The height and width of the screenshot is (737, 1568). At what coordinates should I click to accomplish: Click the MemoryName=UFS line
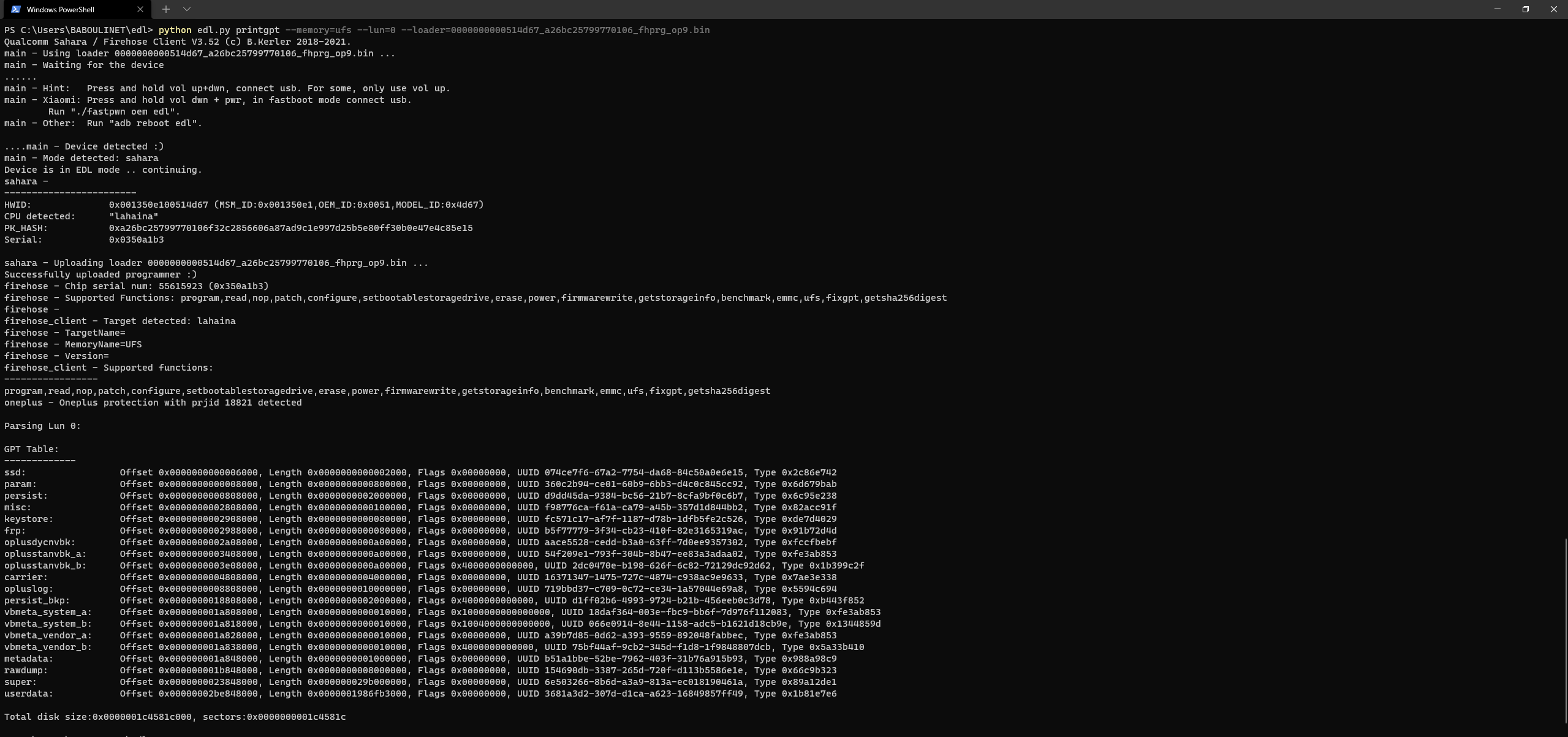tap(73, 344)
